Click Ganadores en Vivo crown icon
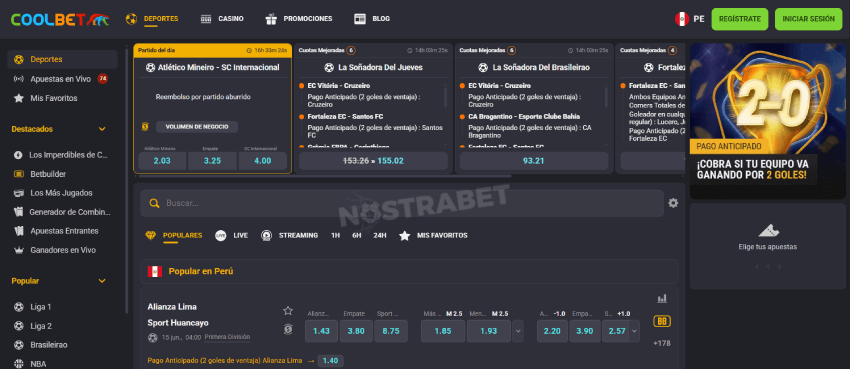Screen dimensions: 850x369 [x=19, y=250]
